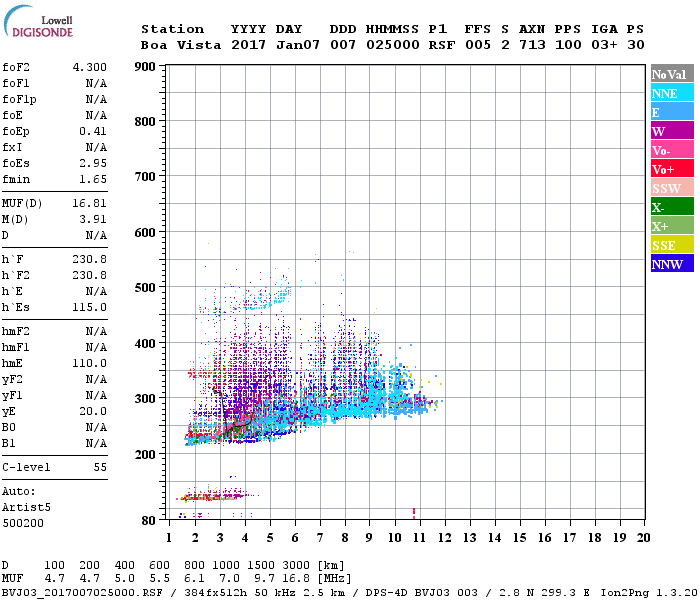Click the SSW salmon legend swatch

point(672,188)
